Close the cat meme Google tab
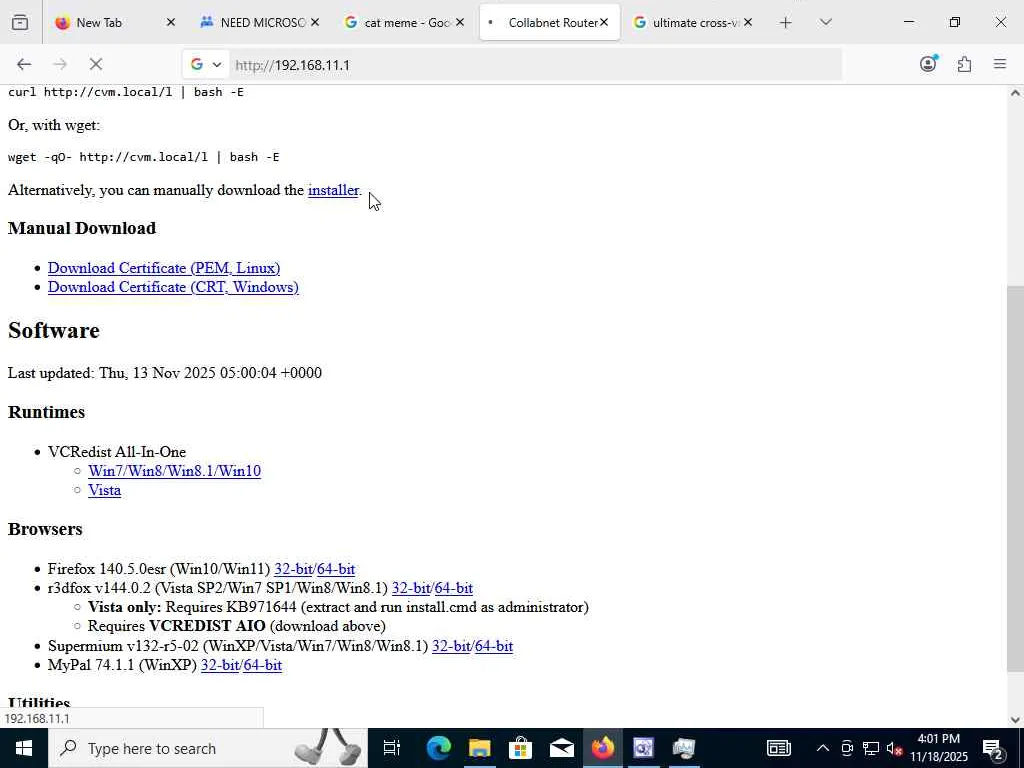The height and width of the screenshot is (768, 1024). click(460, 23)
